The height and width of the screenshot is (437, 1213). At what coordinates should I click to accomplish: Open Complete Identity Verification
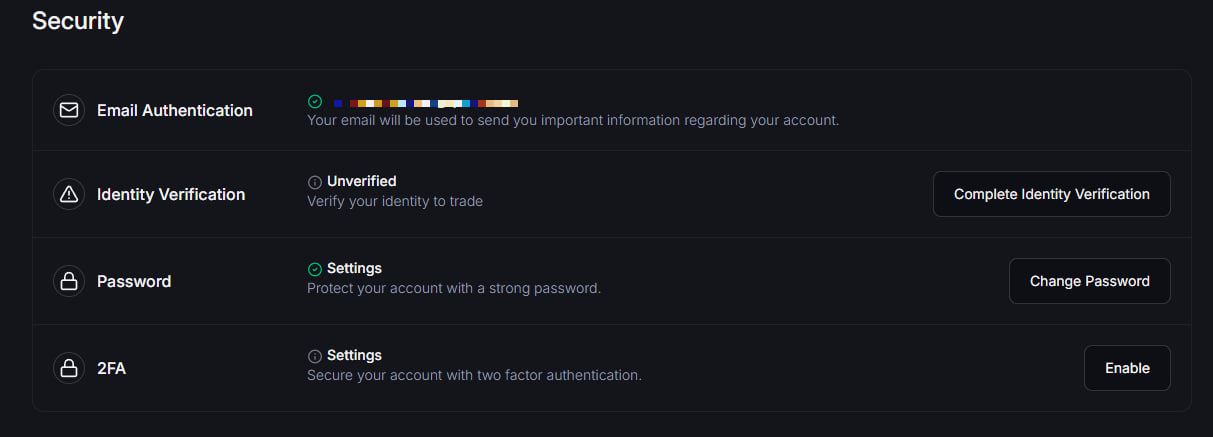coord(1051,194)
